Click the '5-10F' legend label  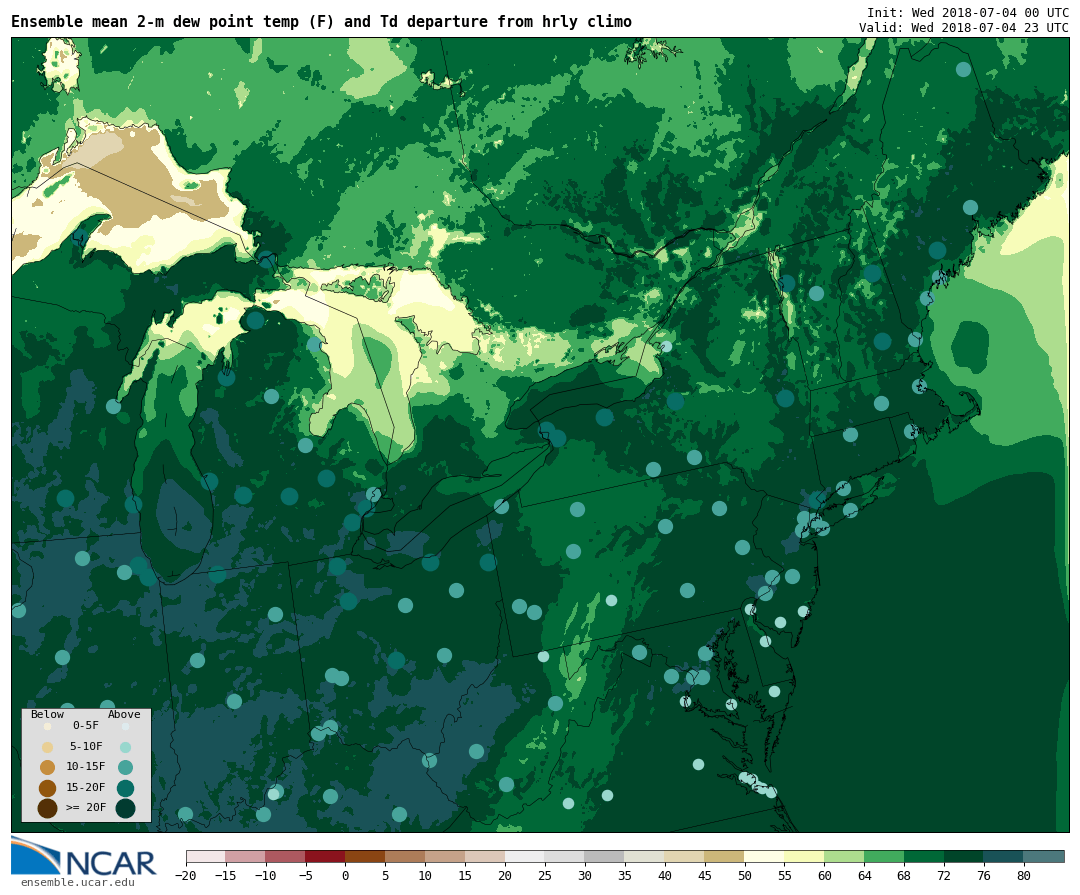(x=86, y=746)
